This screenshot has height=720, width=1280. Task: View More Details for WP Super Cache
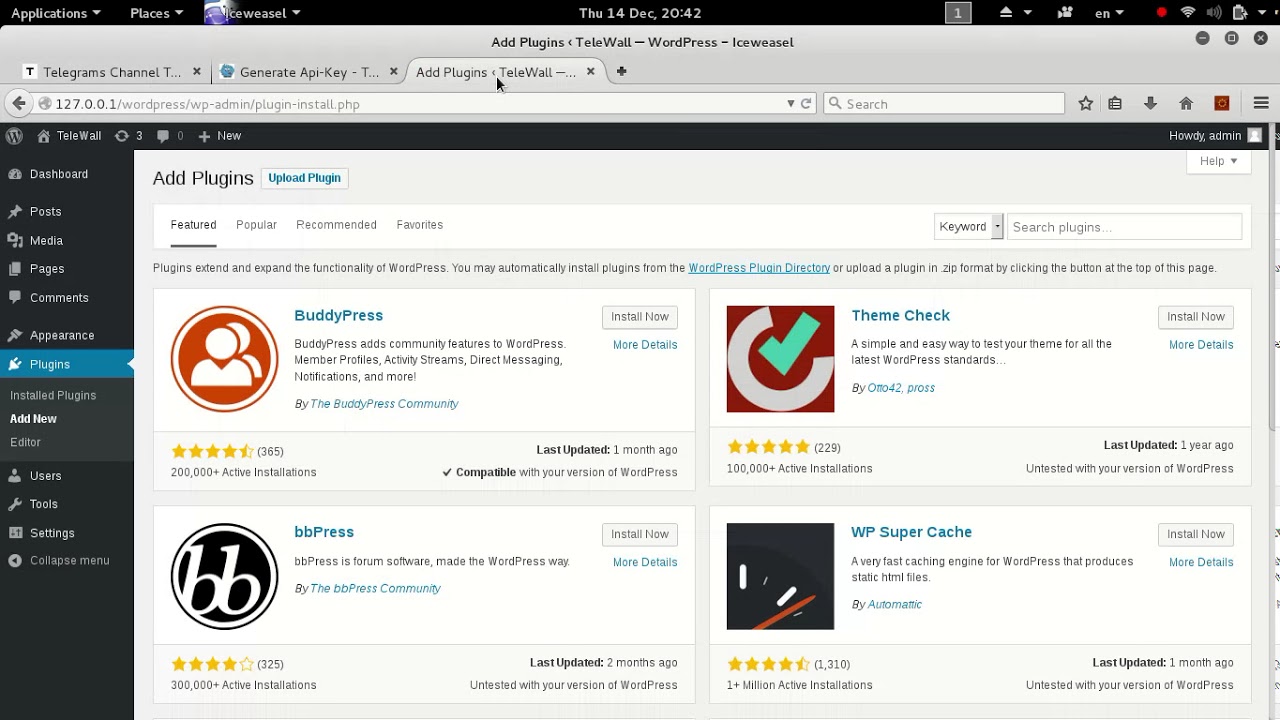coord(1201,562)
